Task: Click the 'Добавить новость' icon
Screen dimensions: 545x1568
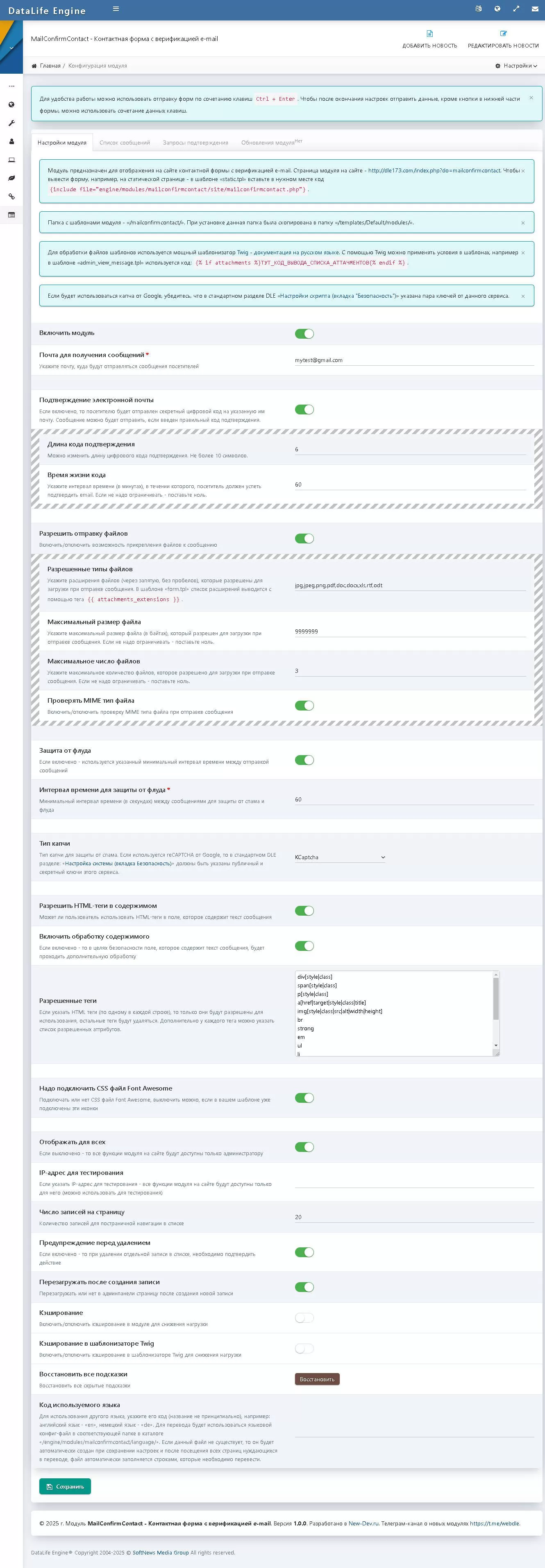Action: click(429, 34)
